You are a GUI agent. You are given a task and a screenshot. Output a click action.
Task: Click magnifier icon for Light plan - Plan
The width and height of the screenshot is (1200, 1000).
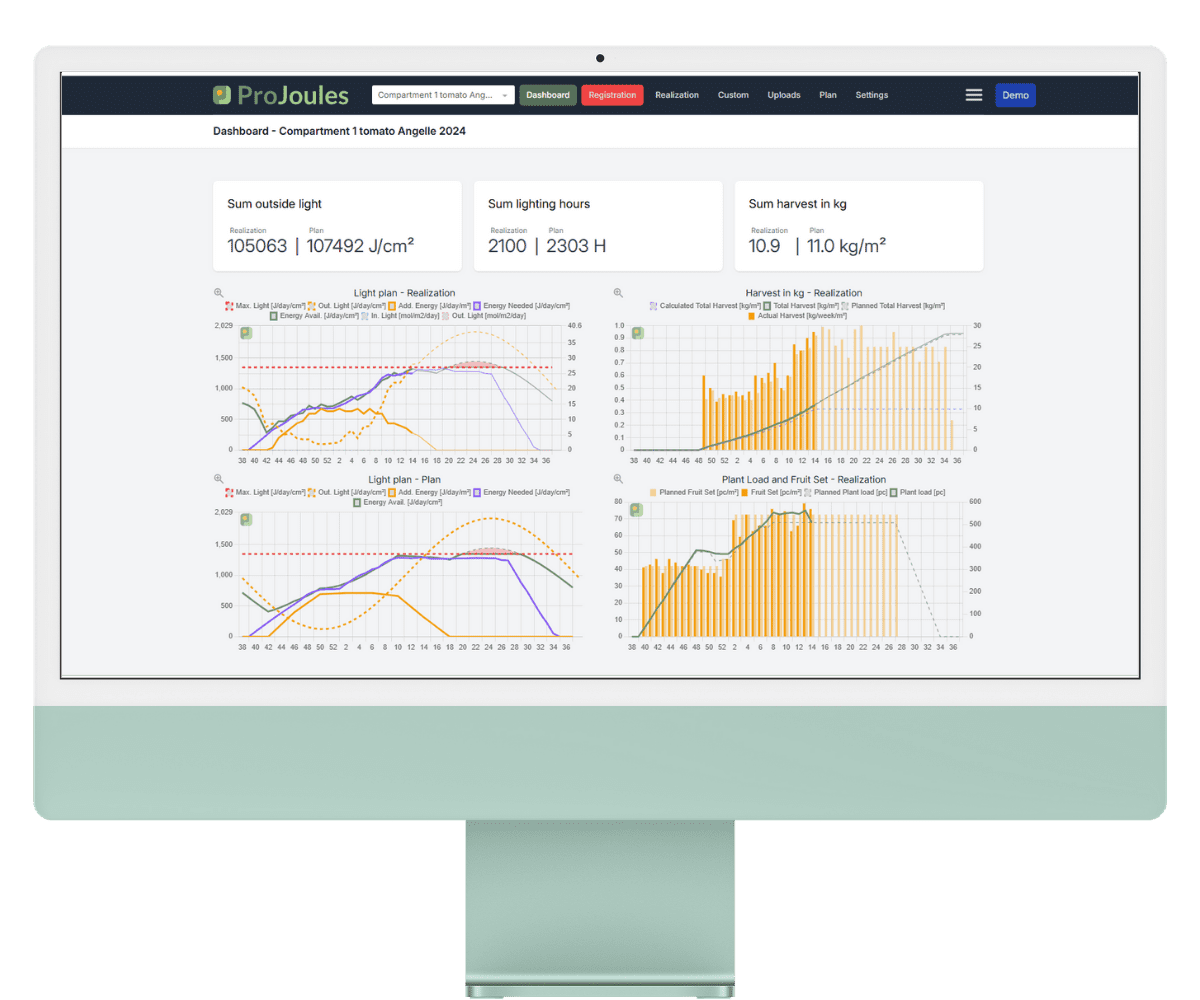click(x=219, y=479)
